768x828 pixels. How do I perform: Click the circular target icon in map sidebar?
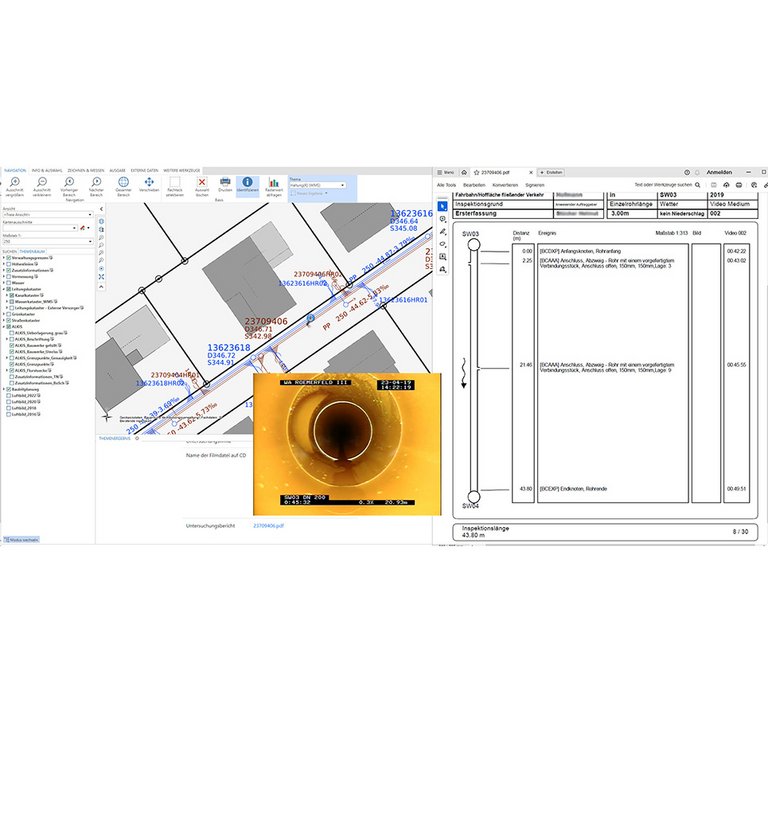[x=101, y=269]
